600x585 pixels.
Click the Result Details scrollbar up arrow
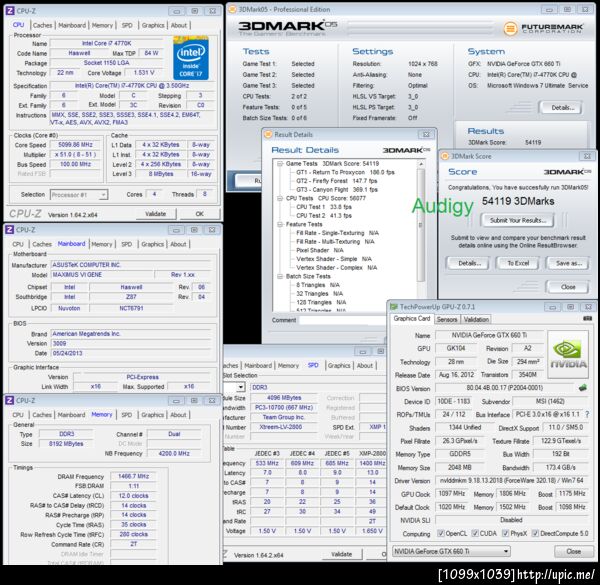click(x=421, y=164)
